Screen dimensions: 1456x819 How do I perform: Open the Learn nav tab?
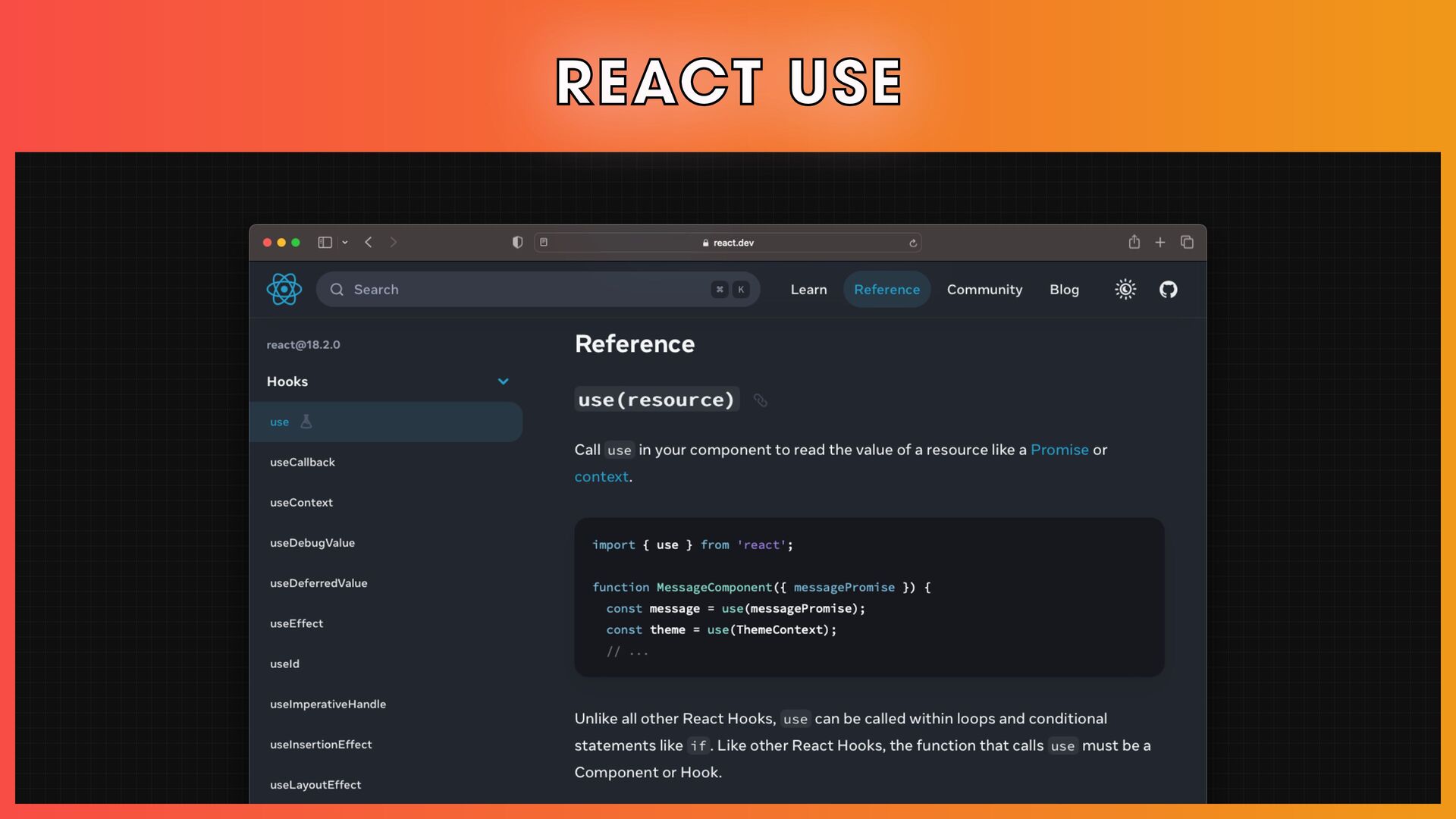[808, 290]
